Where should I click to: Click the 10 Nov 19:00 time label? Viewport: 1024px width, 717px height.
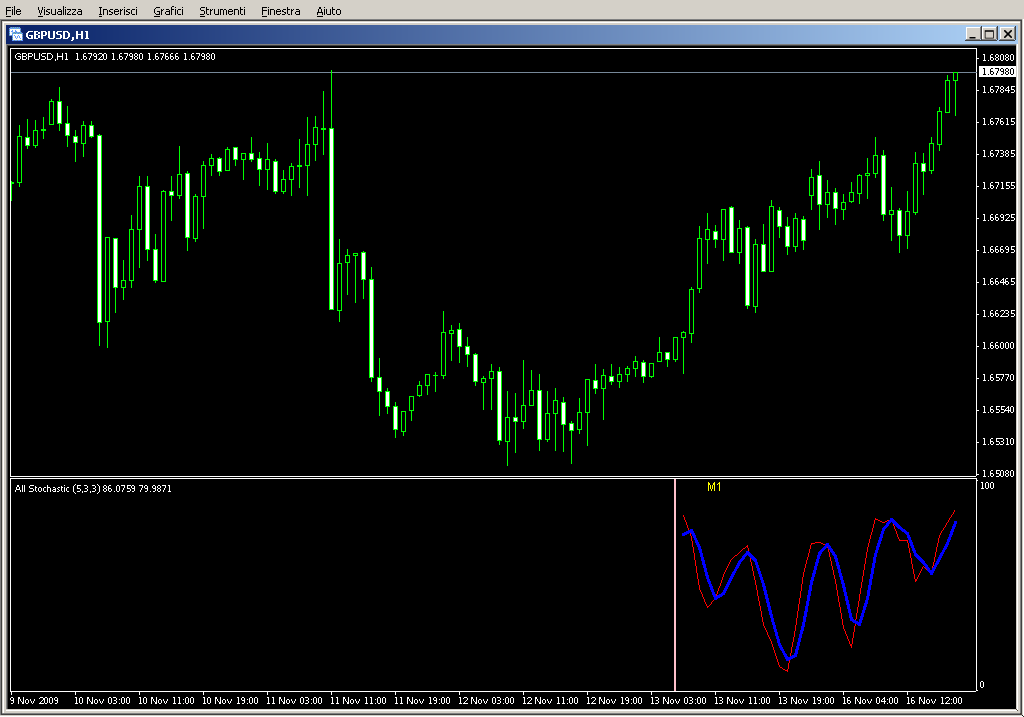click(x=230, y=701)
